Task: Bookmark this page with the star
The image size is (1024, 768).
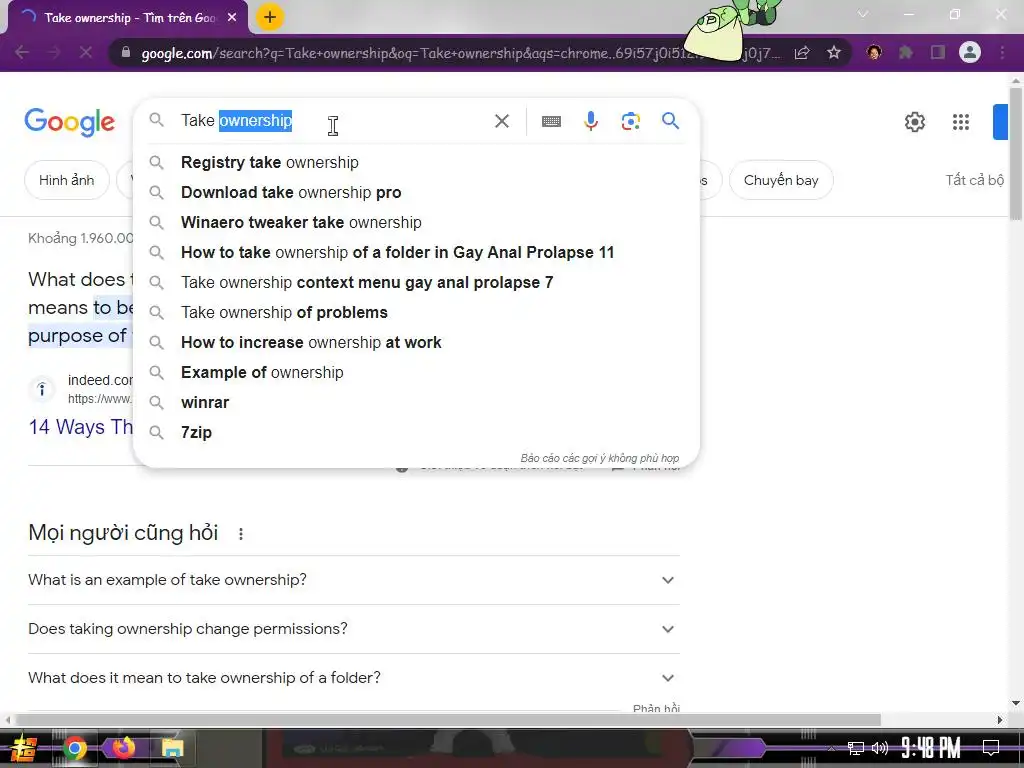Action: (834, 52)
